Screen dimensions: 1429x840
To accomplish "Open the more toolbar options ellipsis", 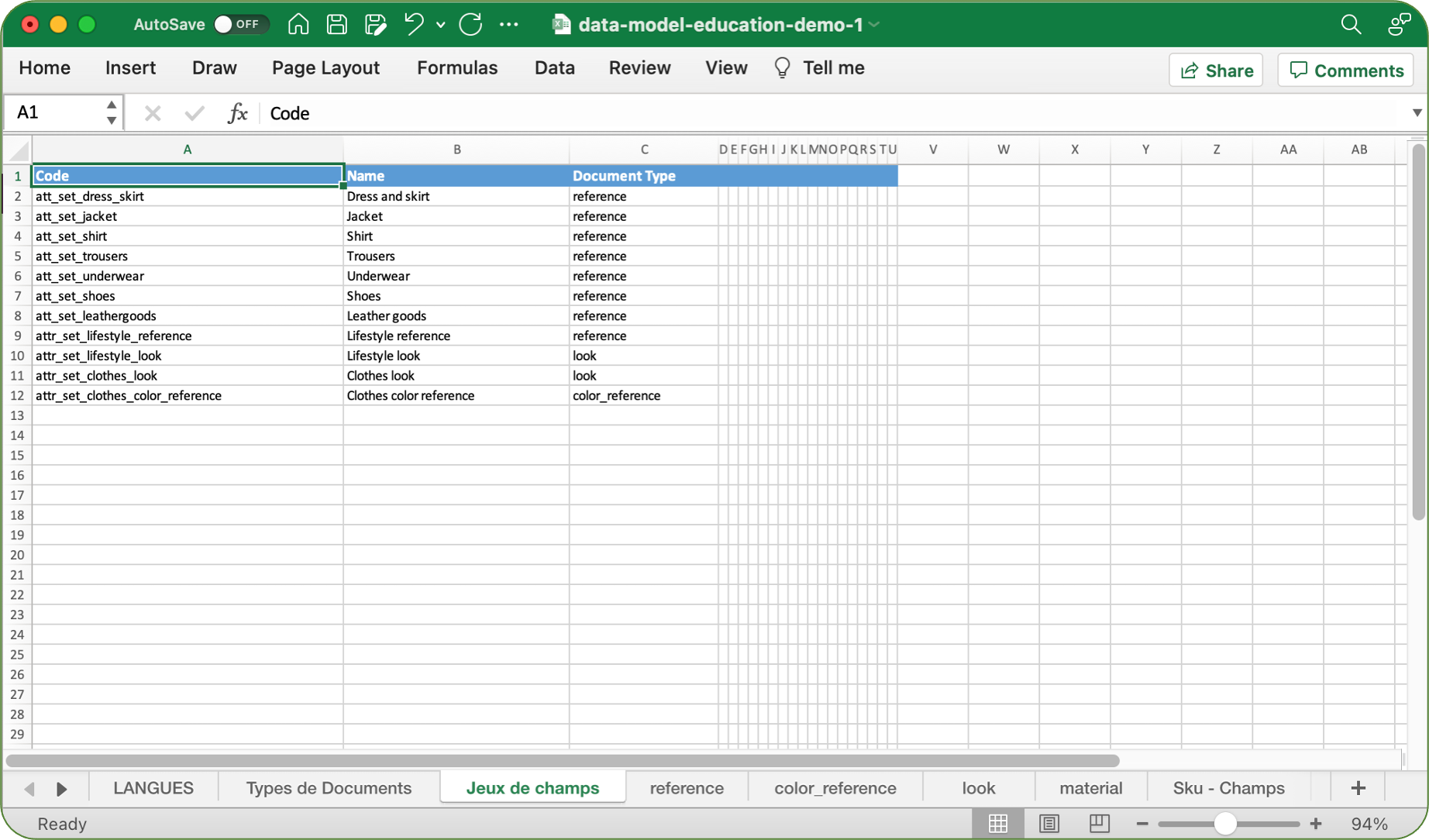I will tap(509, 25).
